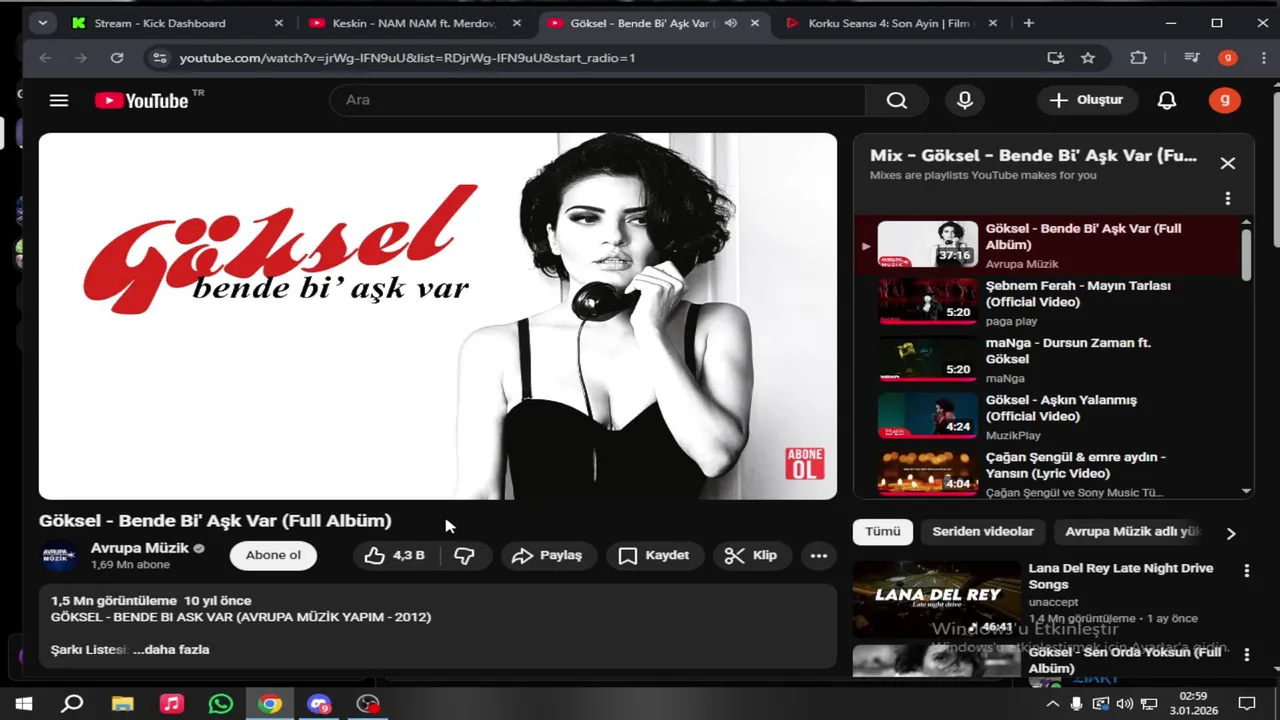Open Windows notification center icon
Image resolution: width=1280 pixels, height=720 pixels.
pyautogui.click(x=1247, y=704)
